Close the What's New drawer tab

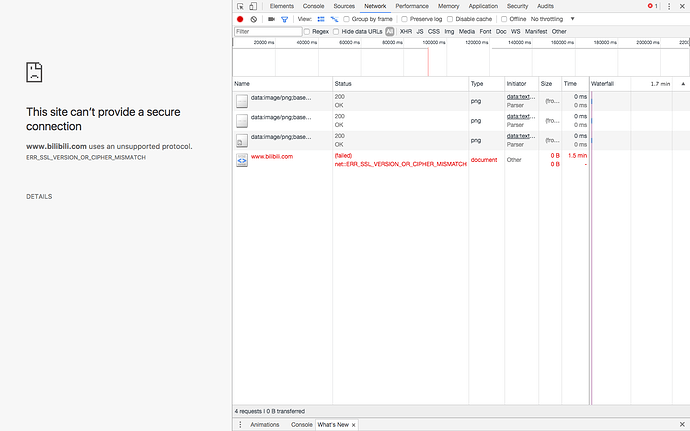pyautogui.click(x=353, y=425)
